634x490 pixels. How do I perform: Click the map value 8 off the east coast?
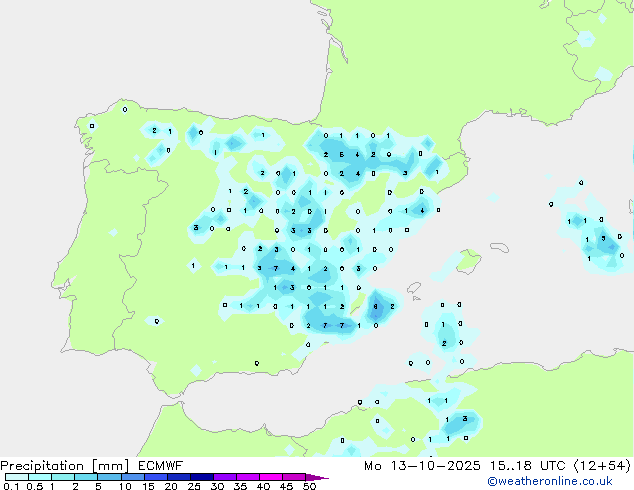[376, 306]
